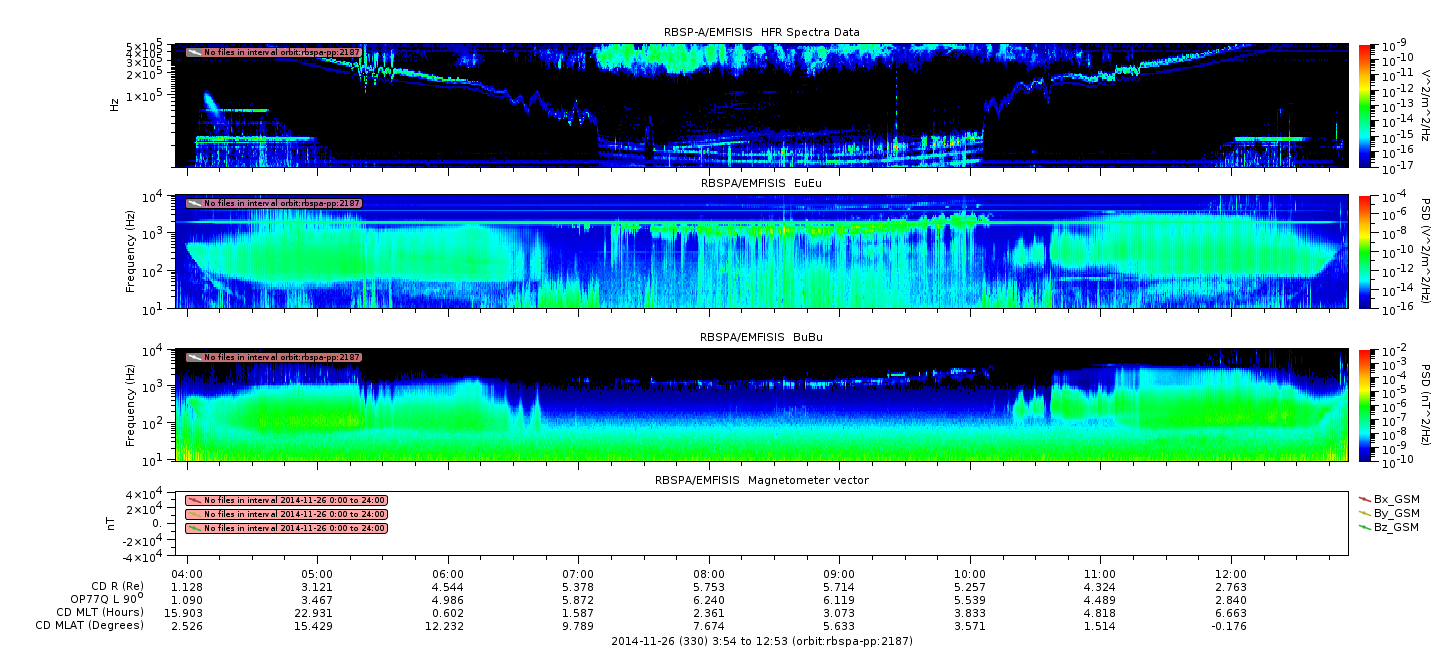Click the middle warning icon in the Magnetometer panel

point(194,514)
